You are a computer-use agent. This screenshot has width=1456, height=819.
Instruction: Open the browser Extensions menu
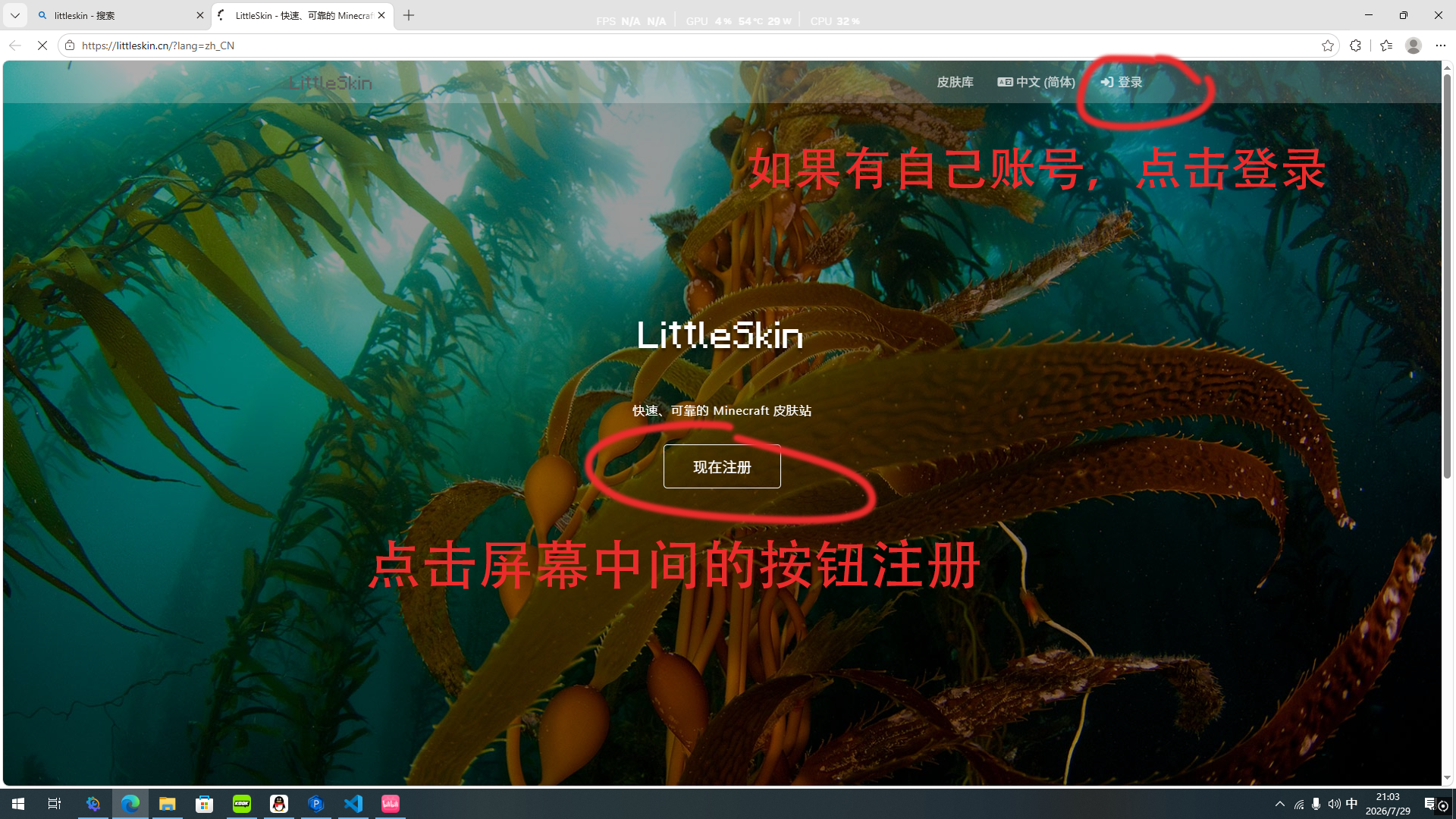pyautogui.click(x=1355, y=45)
